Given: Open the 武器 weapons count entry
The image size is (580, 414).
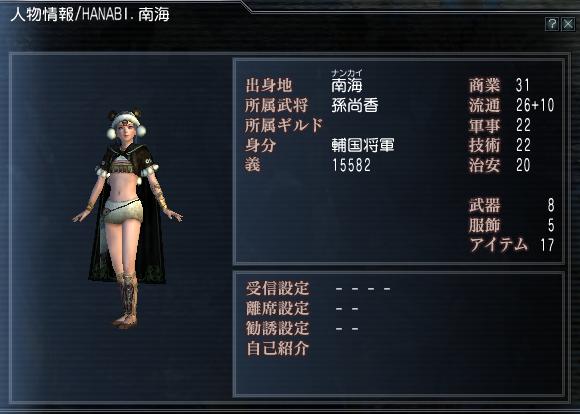Looking at the screenshot, I should coord(512,205).
